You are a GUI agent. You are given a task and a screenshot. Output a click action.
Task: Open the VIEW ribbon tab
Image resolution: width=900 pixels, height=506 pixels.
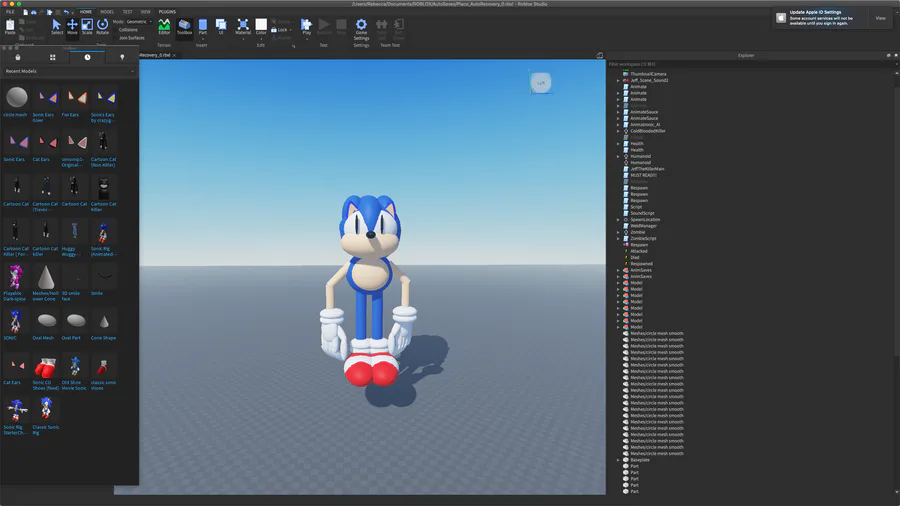[146, 11]
